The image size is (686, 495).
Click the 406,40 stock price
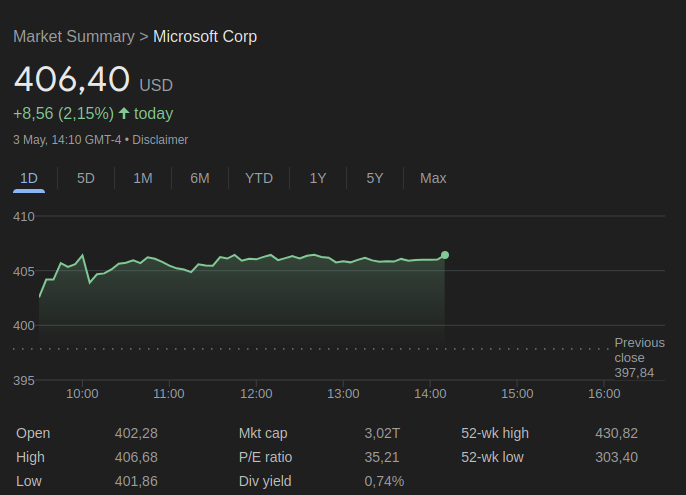[x=72, y=79]
